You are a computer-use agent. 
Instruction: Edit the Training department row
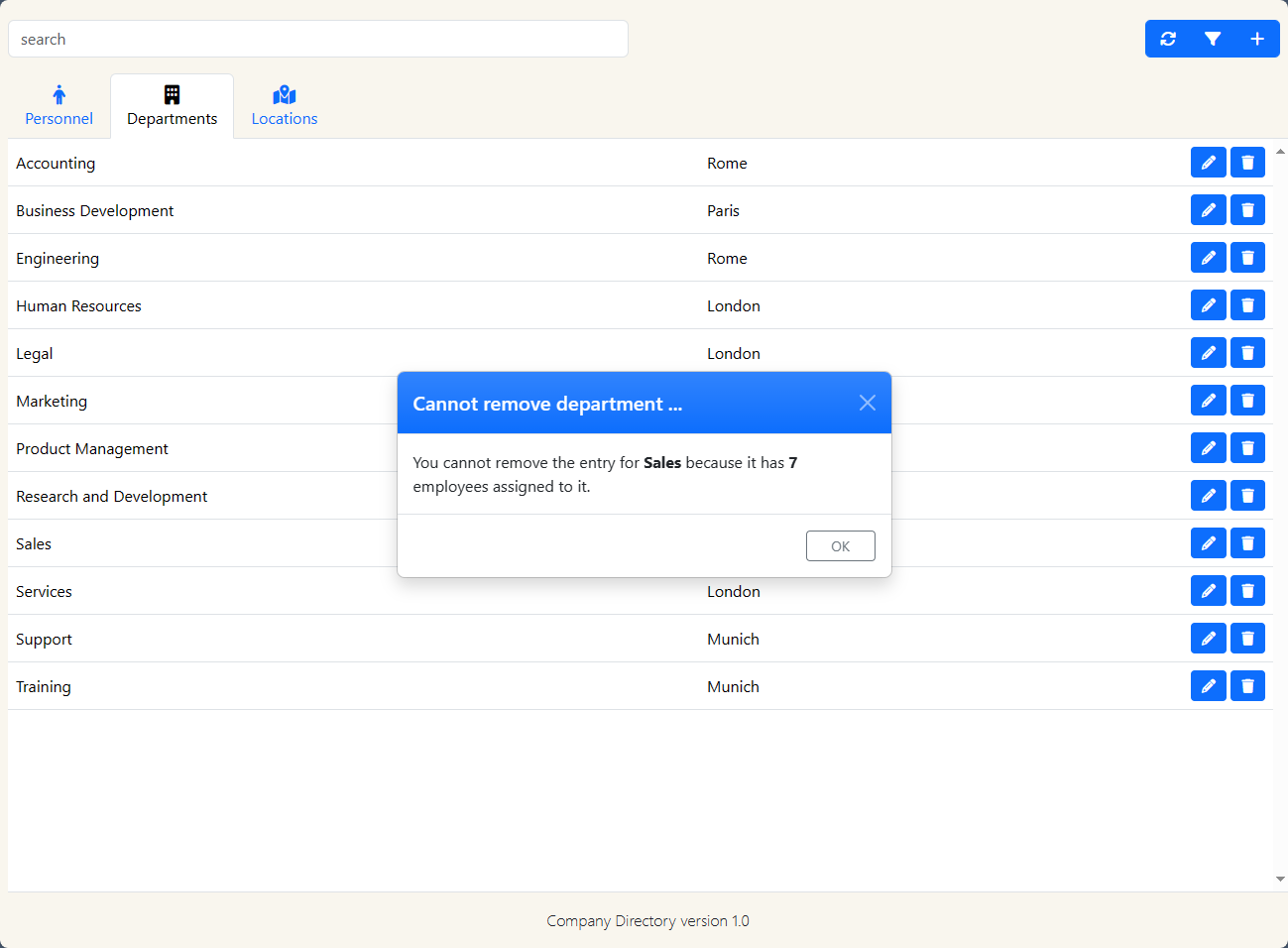(1208, 686)
